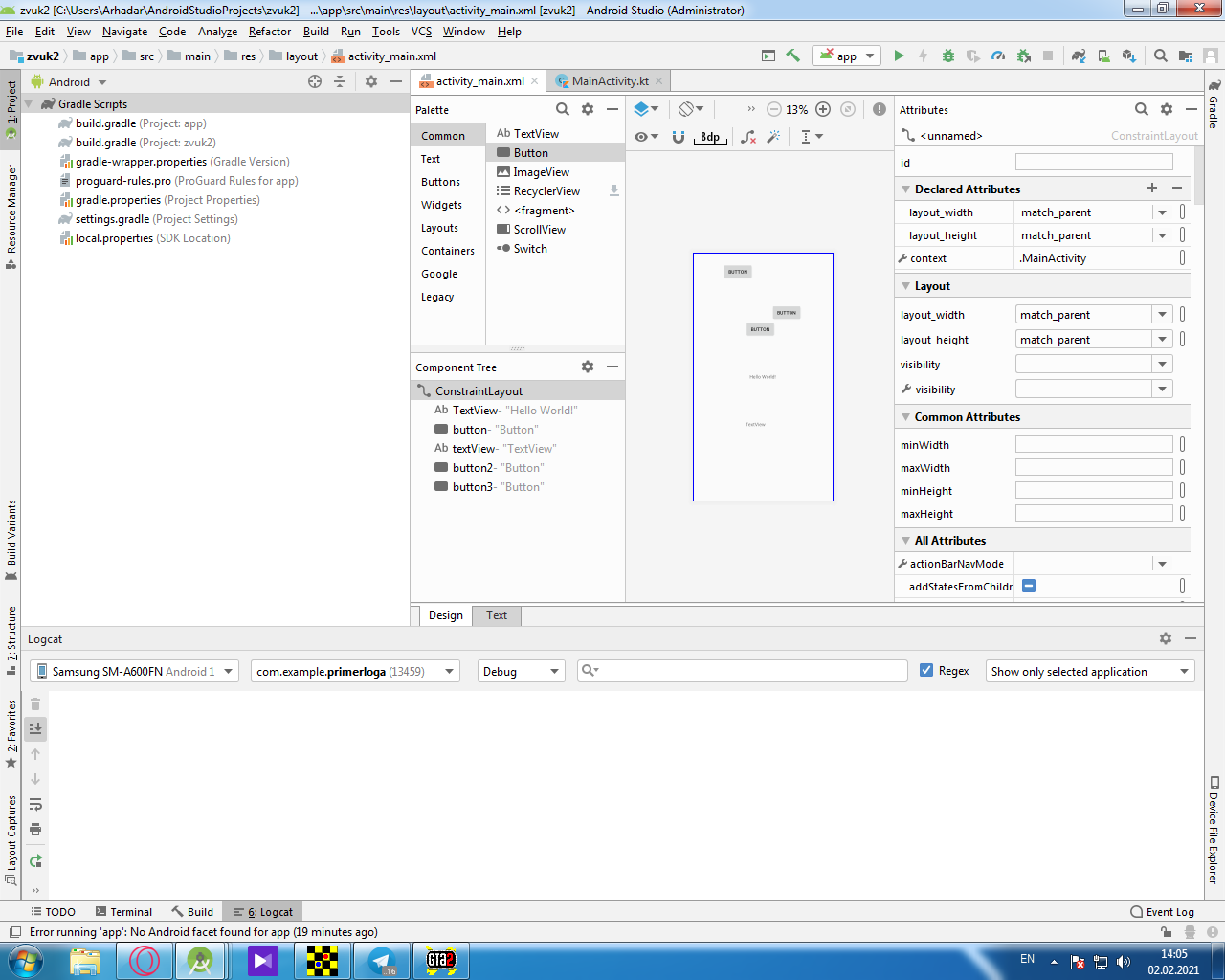The height and width of the screenshot is (980, 1225).
Task: Switch to the MainActivity.kt tab
Action: click(610, 81)
